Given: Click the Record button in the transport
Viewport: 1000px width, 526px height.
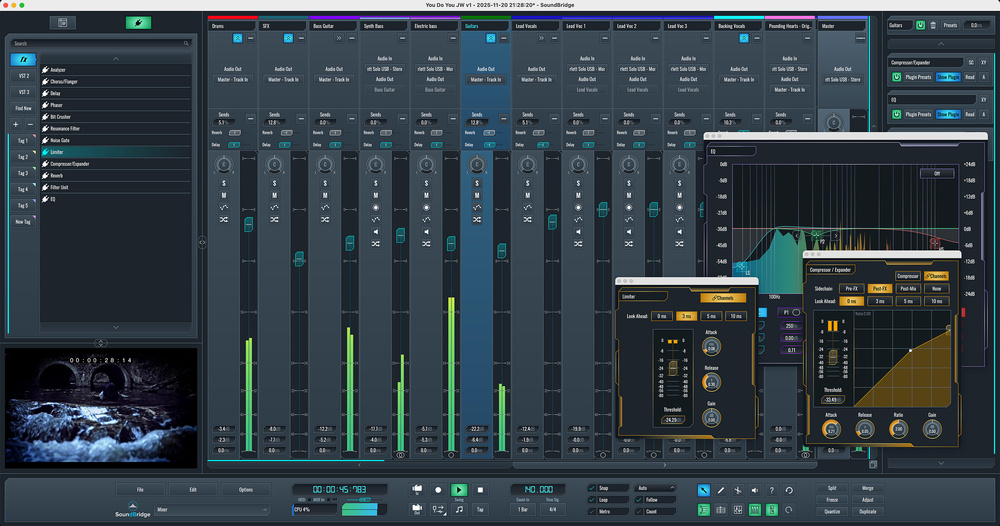Looking at the screenshot, I should [437, 490].
